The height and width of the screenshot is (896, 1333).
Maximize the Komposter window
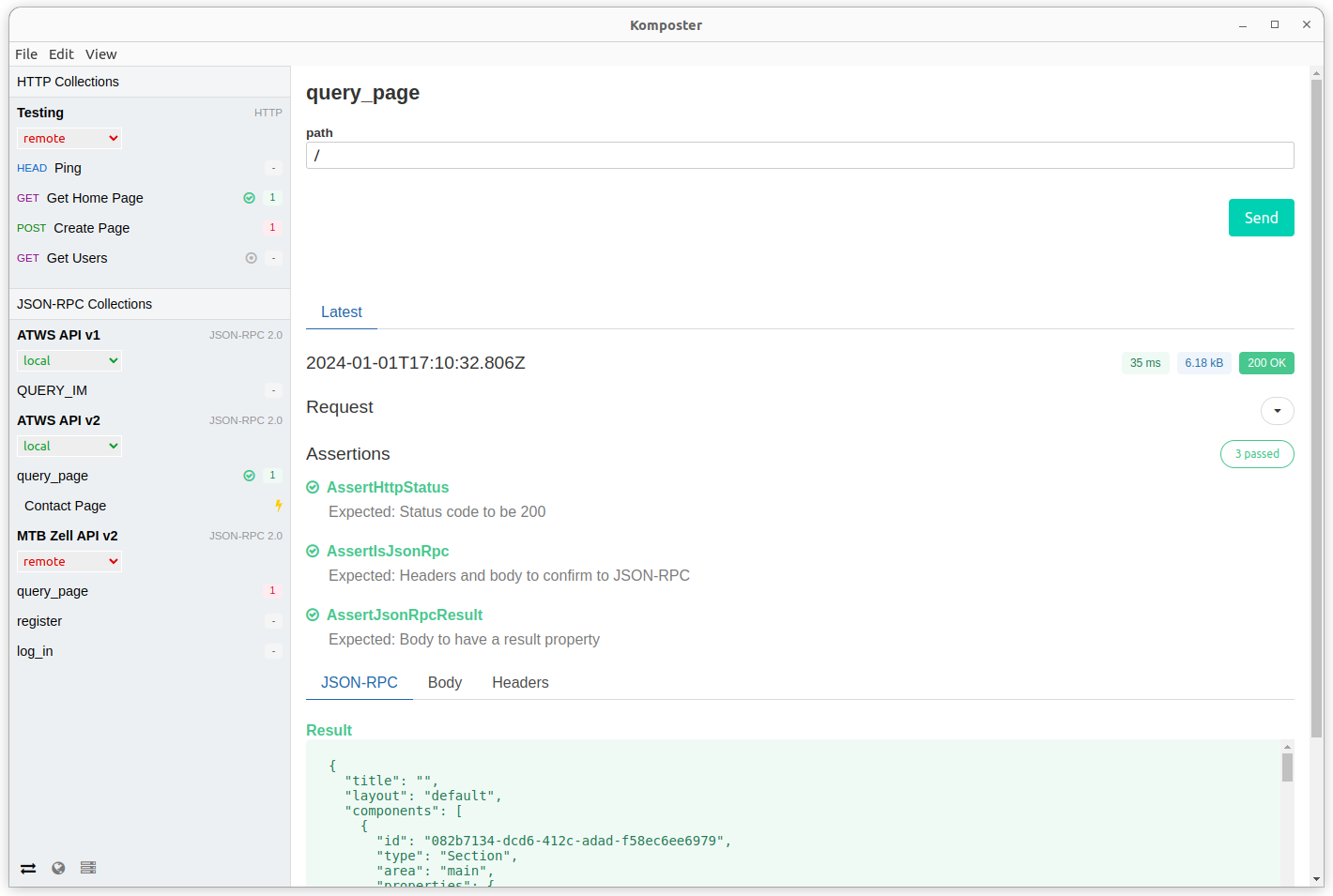(x=1275, y=24)
